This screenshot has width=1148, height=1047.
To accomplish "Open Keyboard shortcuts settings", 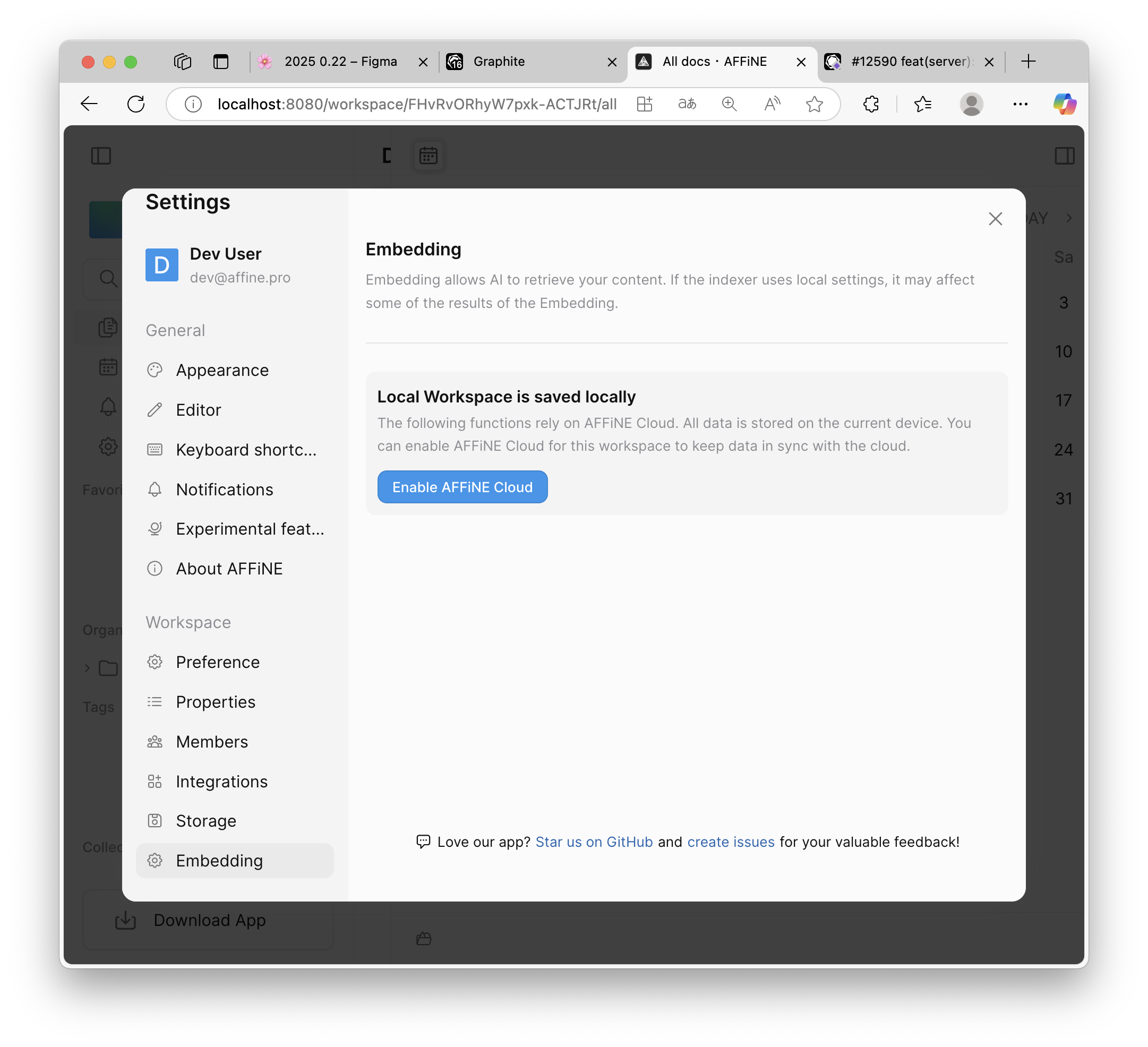I will (245, 450).
